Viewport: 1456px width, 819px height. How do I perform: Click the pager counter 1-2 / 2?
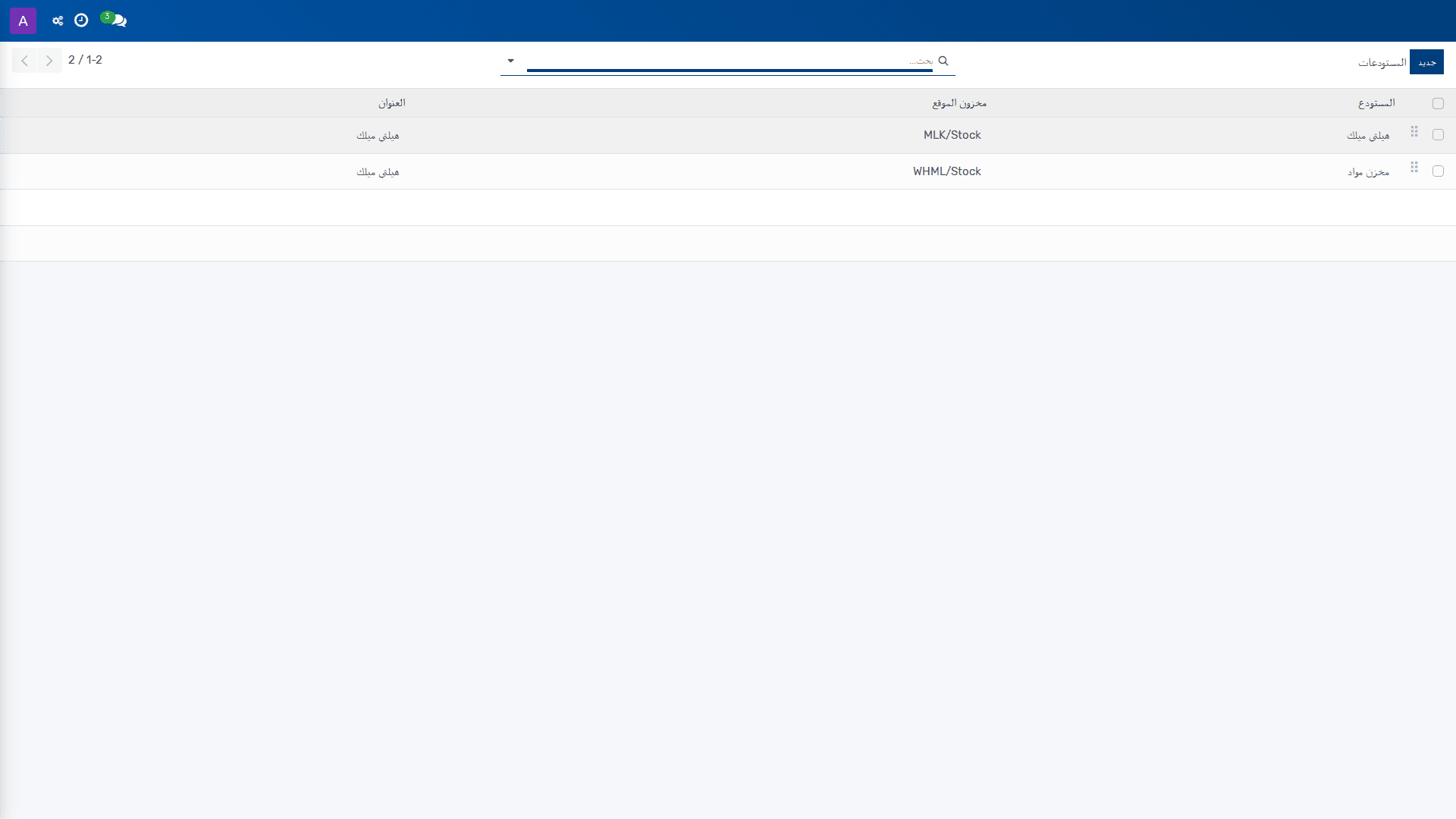pyautogui.click(x=85, y=60)
